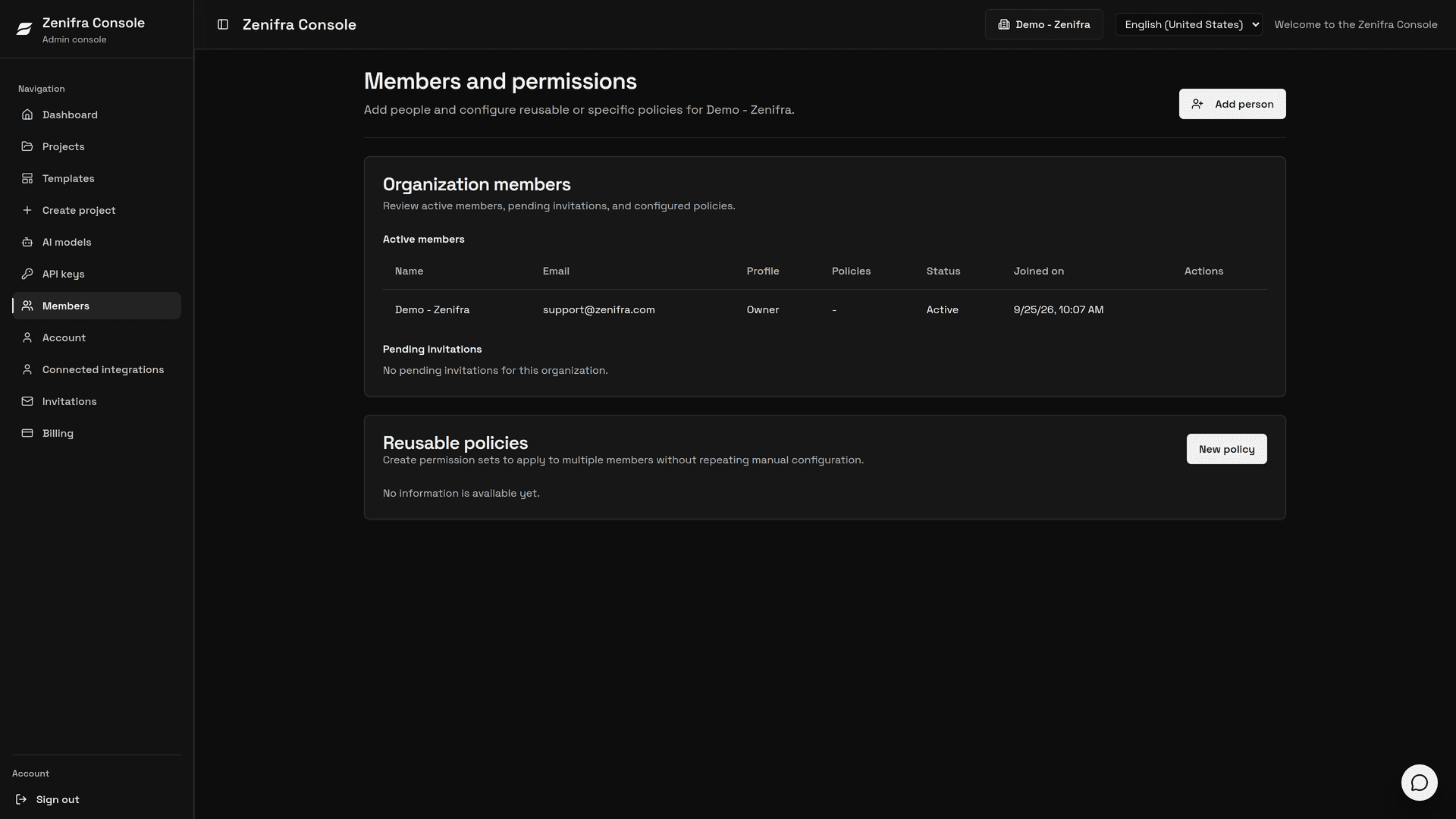
Task: Select the support@zenifra.com email cell
Action: pos(598,309)
